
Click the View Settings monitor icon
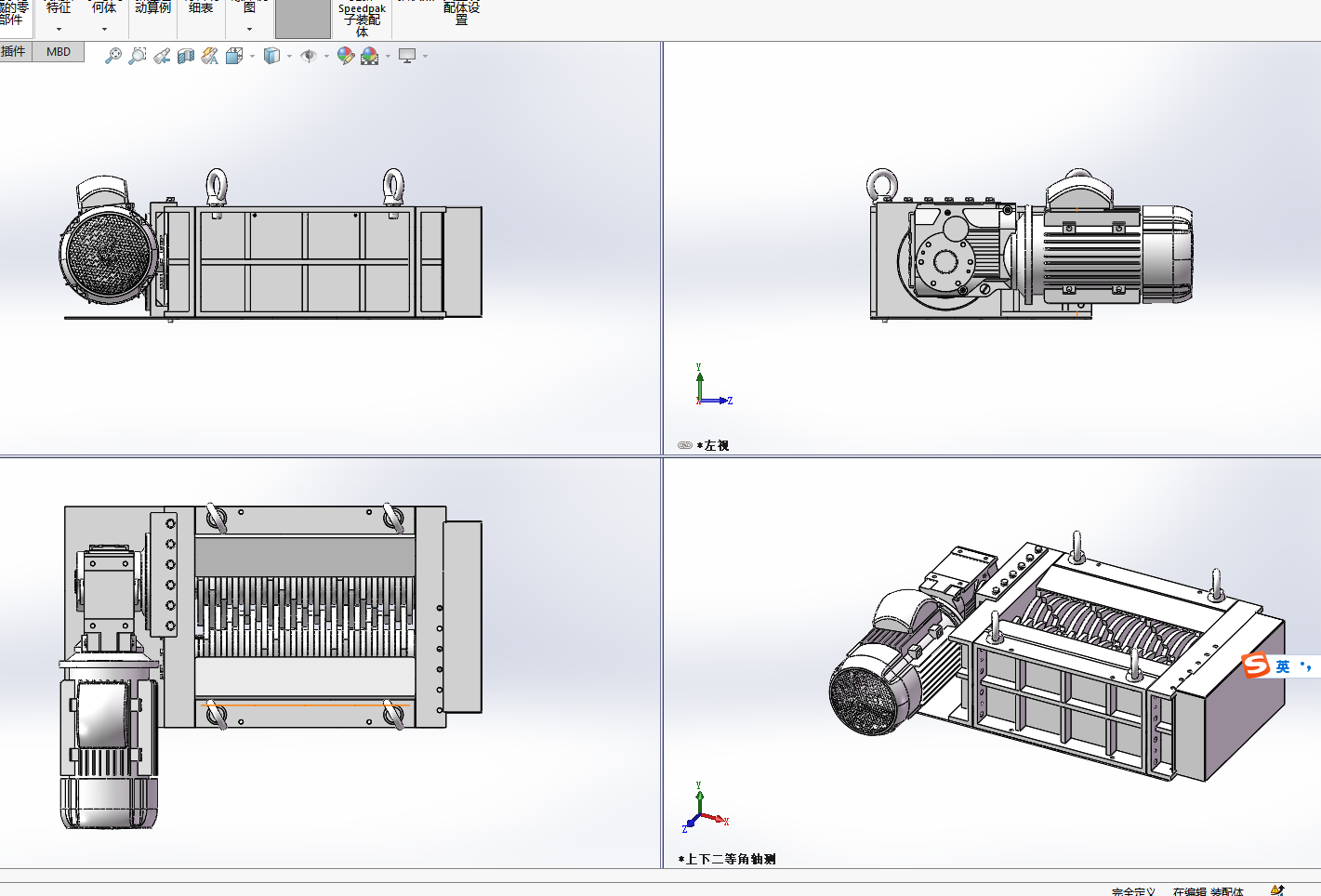(x=407, y=56)
